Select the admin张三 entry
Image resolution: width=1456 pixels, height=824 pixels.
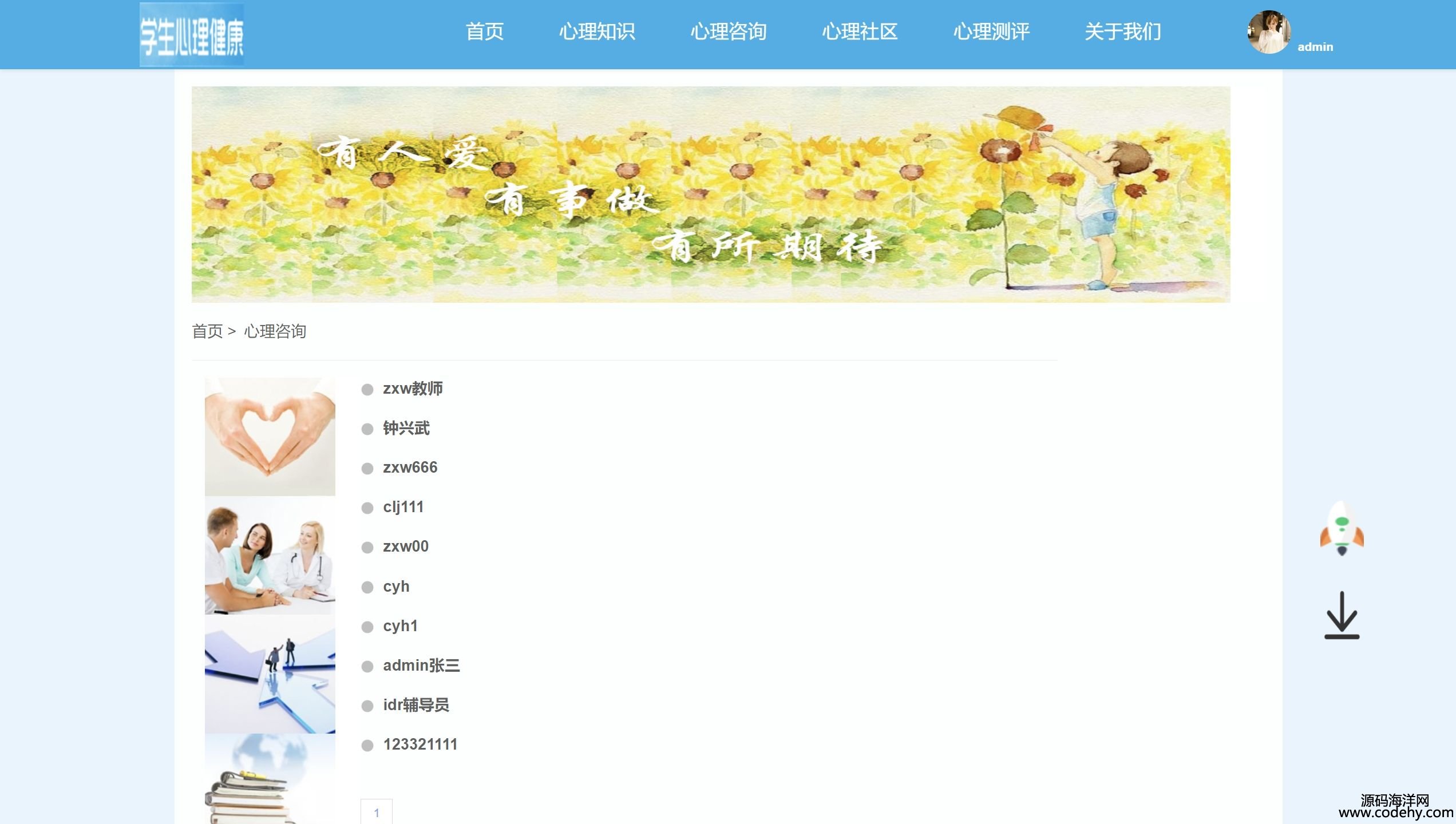pyautogui.click(x=421, y=665)
